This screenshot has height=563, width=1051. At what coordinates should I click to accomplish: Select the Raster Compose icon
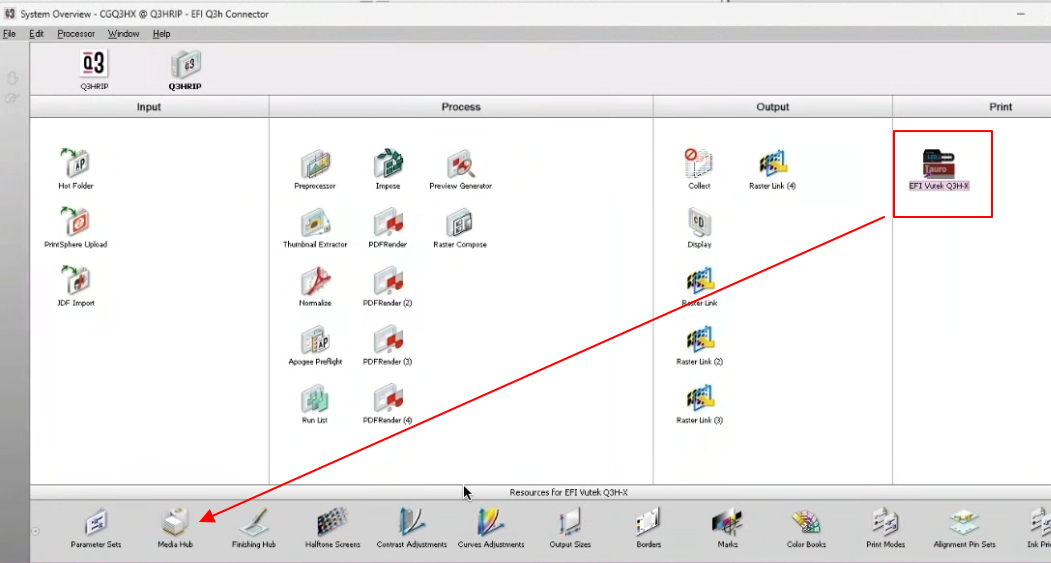coord(460,222)
